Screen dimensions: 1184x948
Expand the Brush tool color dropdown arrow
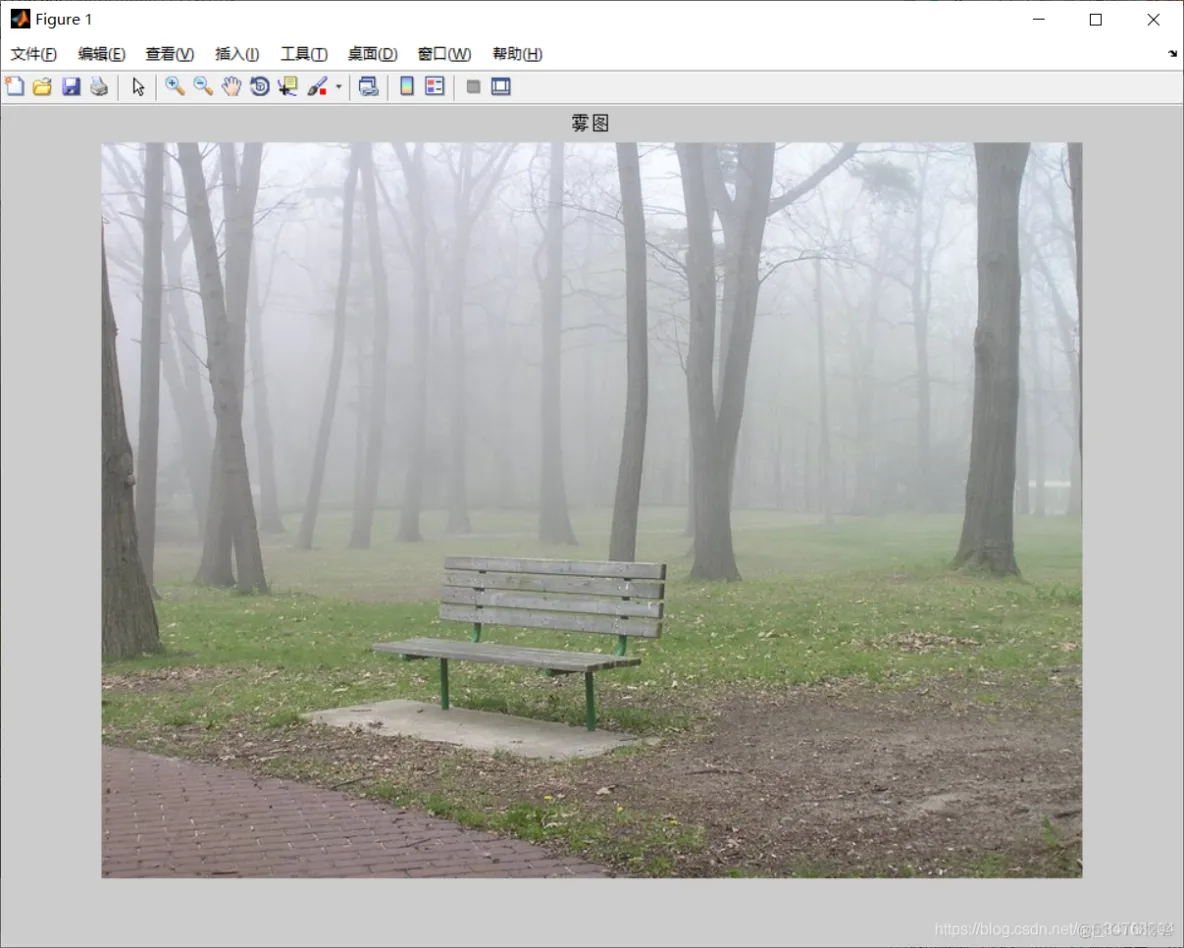click(338, 87)
